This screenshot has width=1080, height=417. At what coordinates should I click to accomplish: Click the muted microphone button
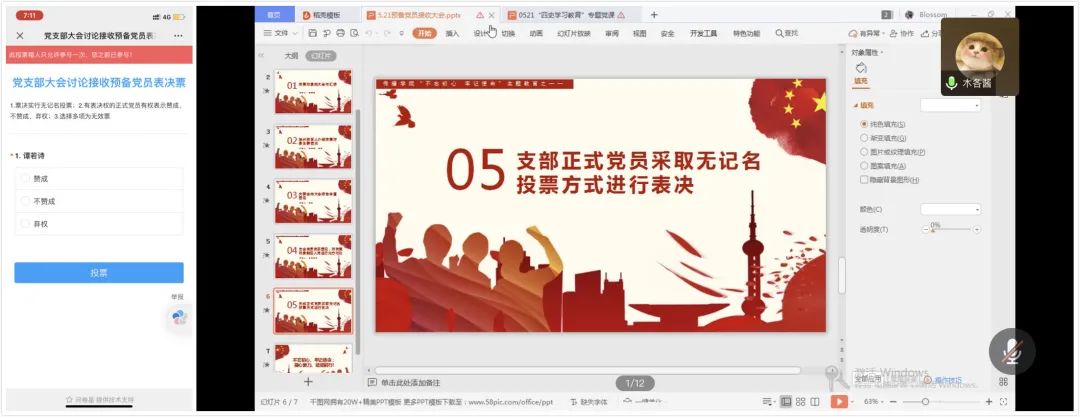click(x=1011, y=351)
